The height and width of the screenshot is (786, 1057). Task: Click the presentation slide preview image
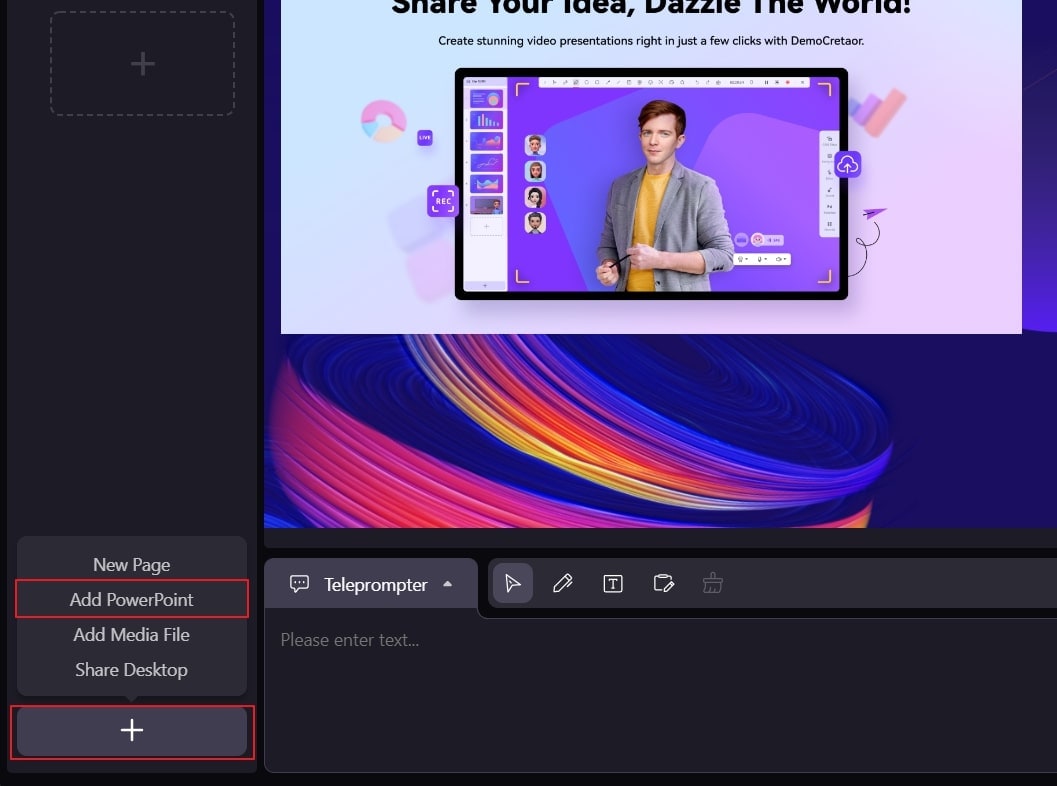[651, 166]
